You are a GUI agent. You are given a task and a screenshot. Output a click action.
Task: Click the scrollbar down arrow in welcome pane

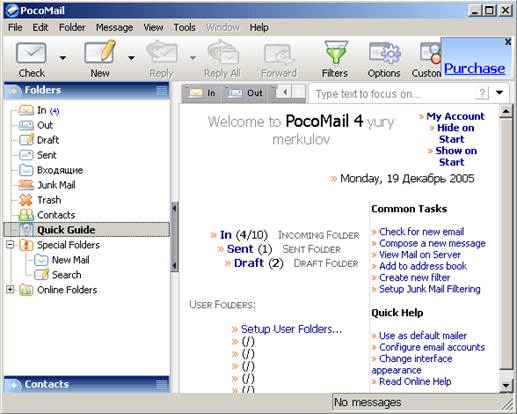(x=506, y=385)
